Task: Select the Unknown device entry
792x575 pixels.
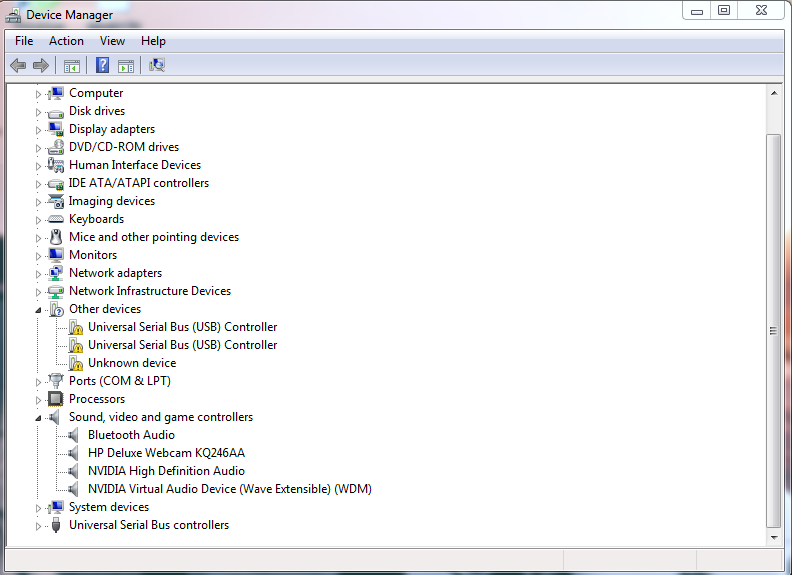Action: 132,363
